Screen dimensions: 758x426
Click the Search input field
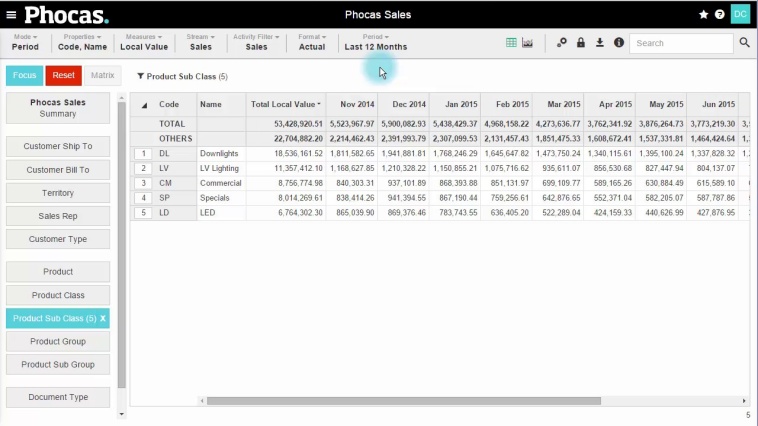681,43
